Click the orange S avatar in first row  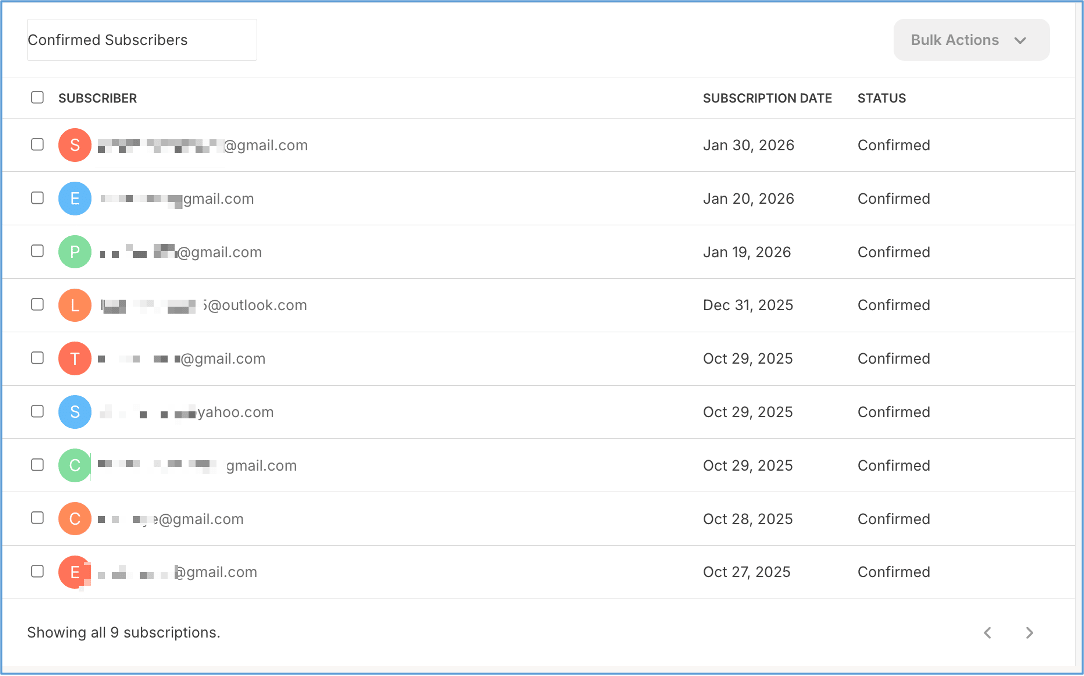(75, 145)
